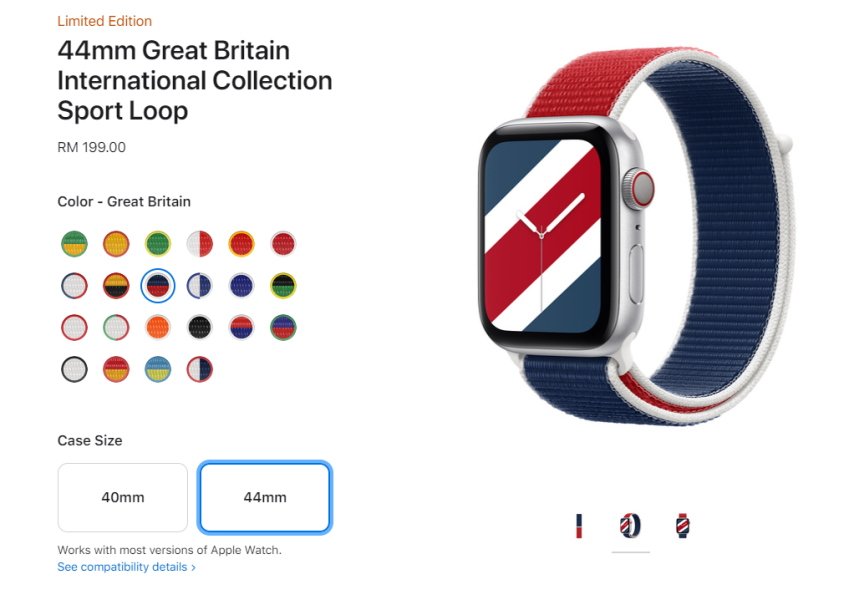Viewport: 854px width, 600px height.
Task: Open See compatibility details link
Action: (x=126, y=567)
